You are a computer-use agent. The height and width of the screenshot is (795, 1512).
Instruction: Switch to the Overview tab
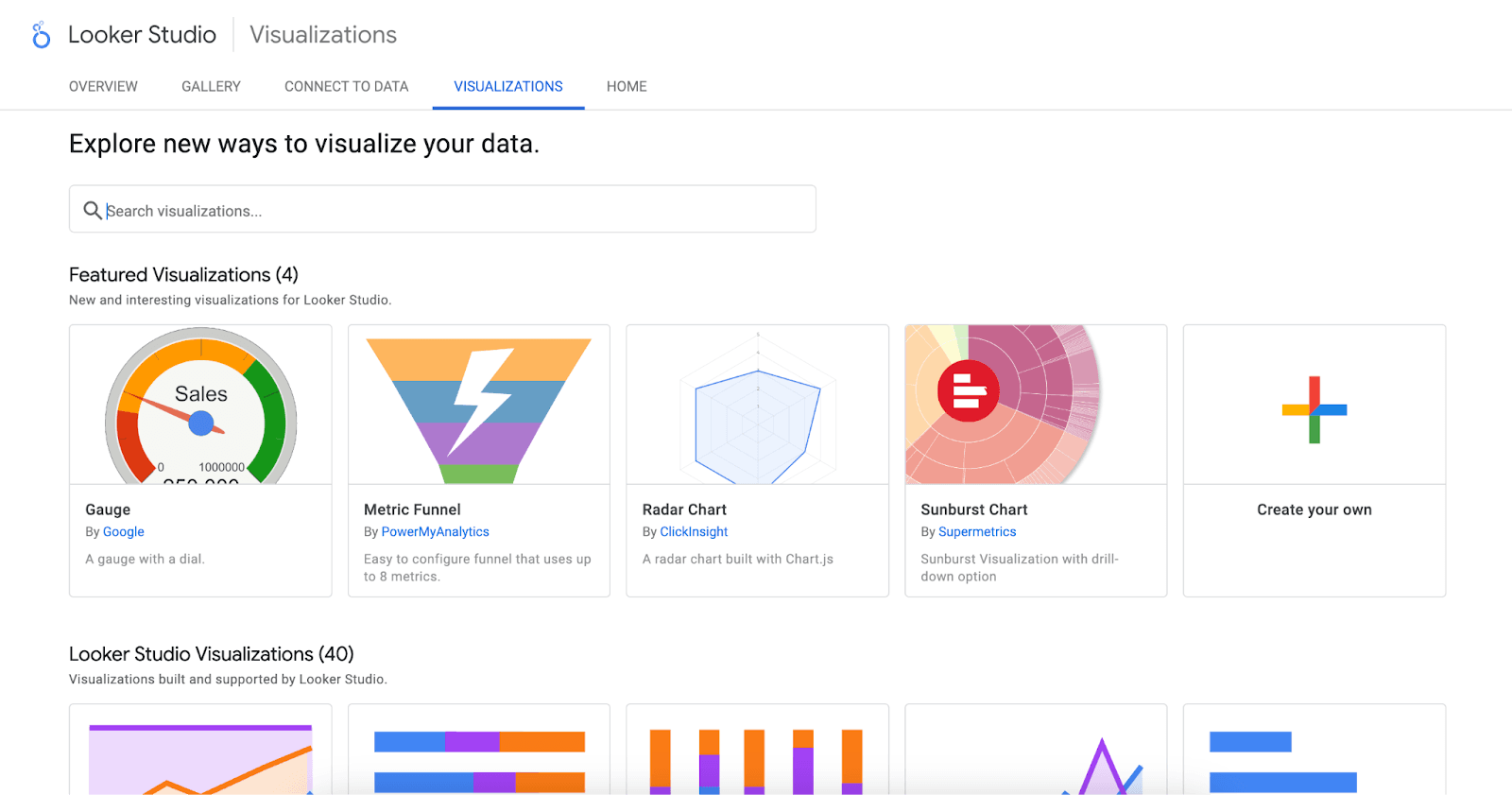click(103, 86)
